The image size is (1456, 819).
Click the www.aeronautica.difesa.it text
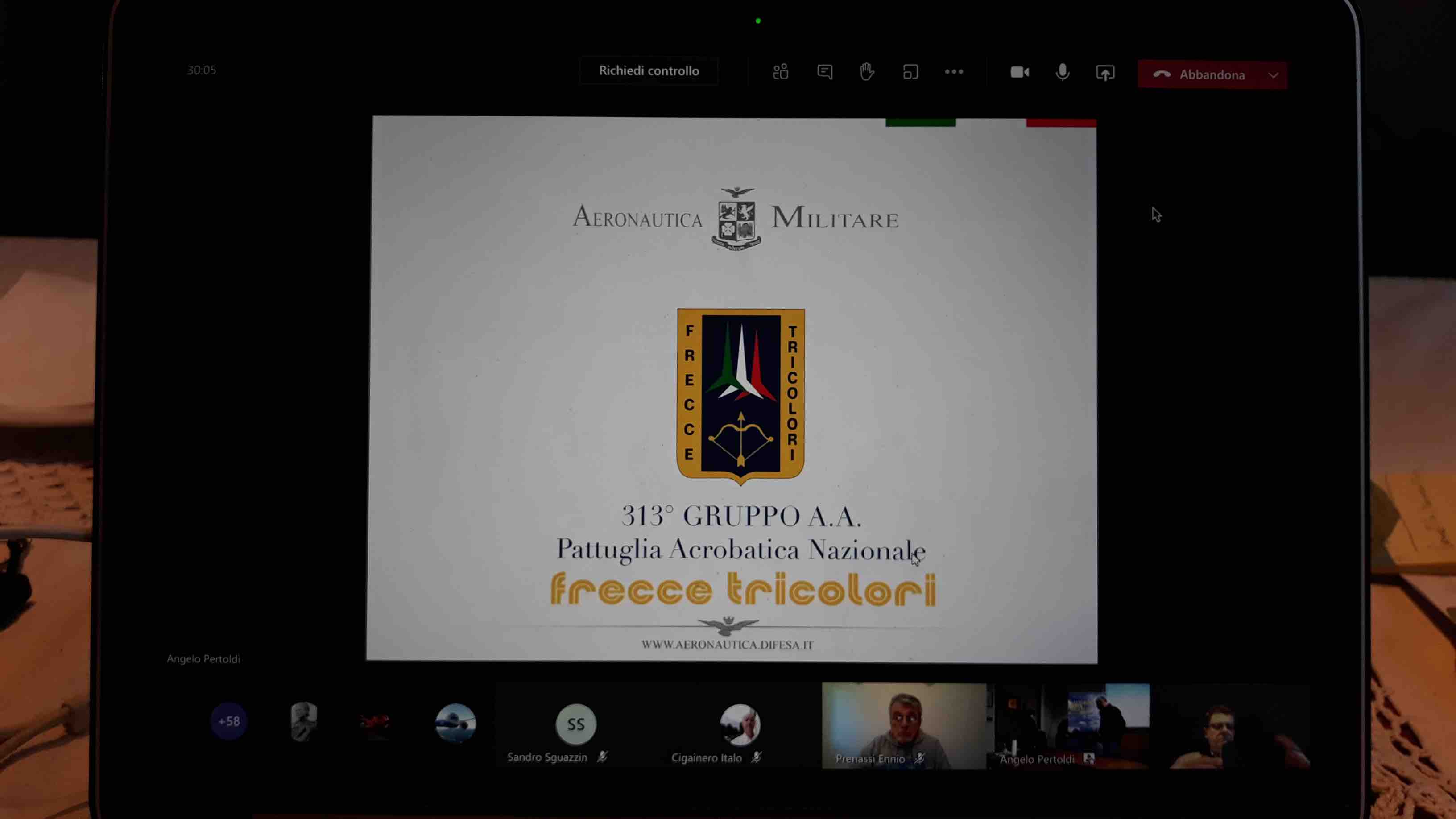(x=728, y=644)
